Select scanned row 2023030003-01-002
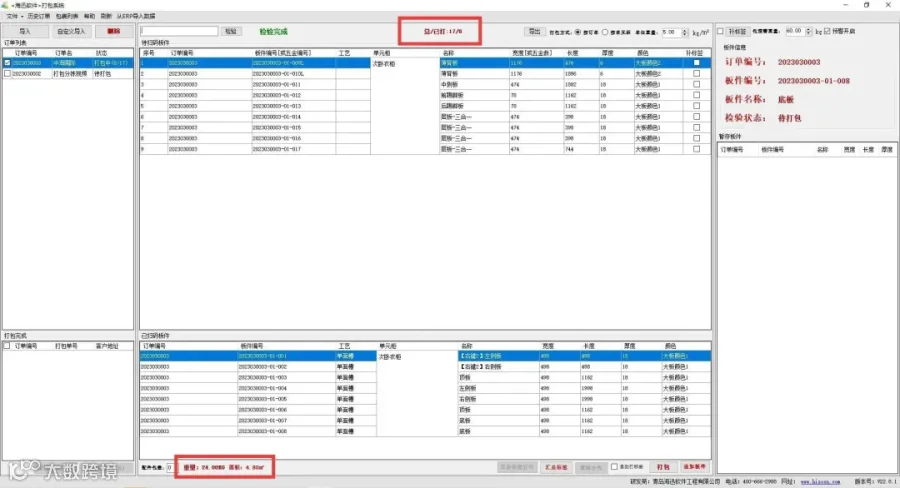 [x=425, y=367]
